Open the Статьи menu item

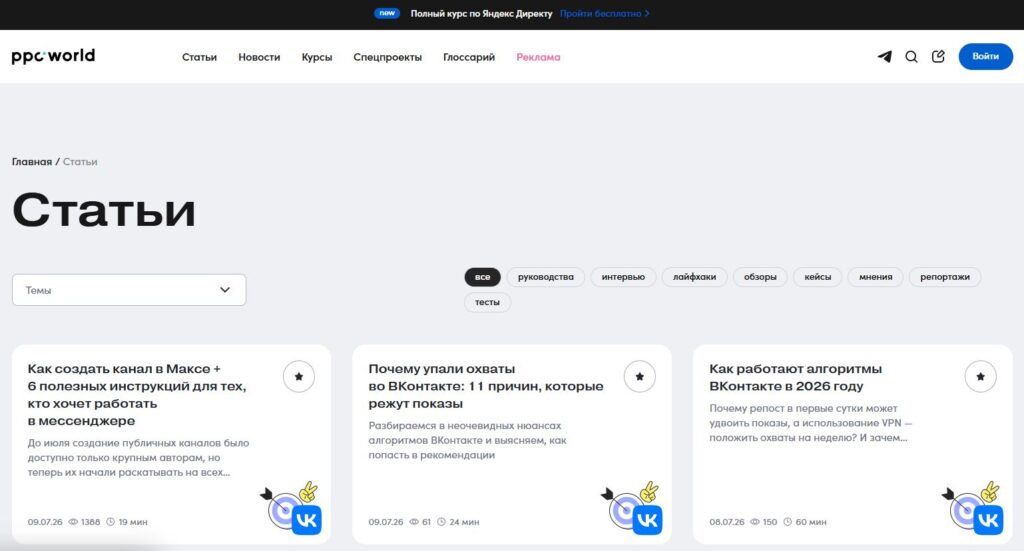point(199,57)
